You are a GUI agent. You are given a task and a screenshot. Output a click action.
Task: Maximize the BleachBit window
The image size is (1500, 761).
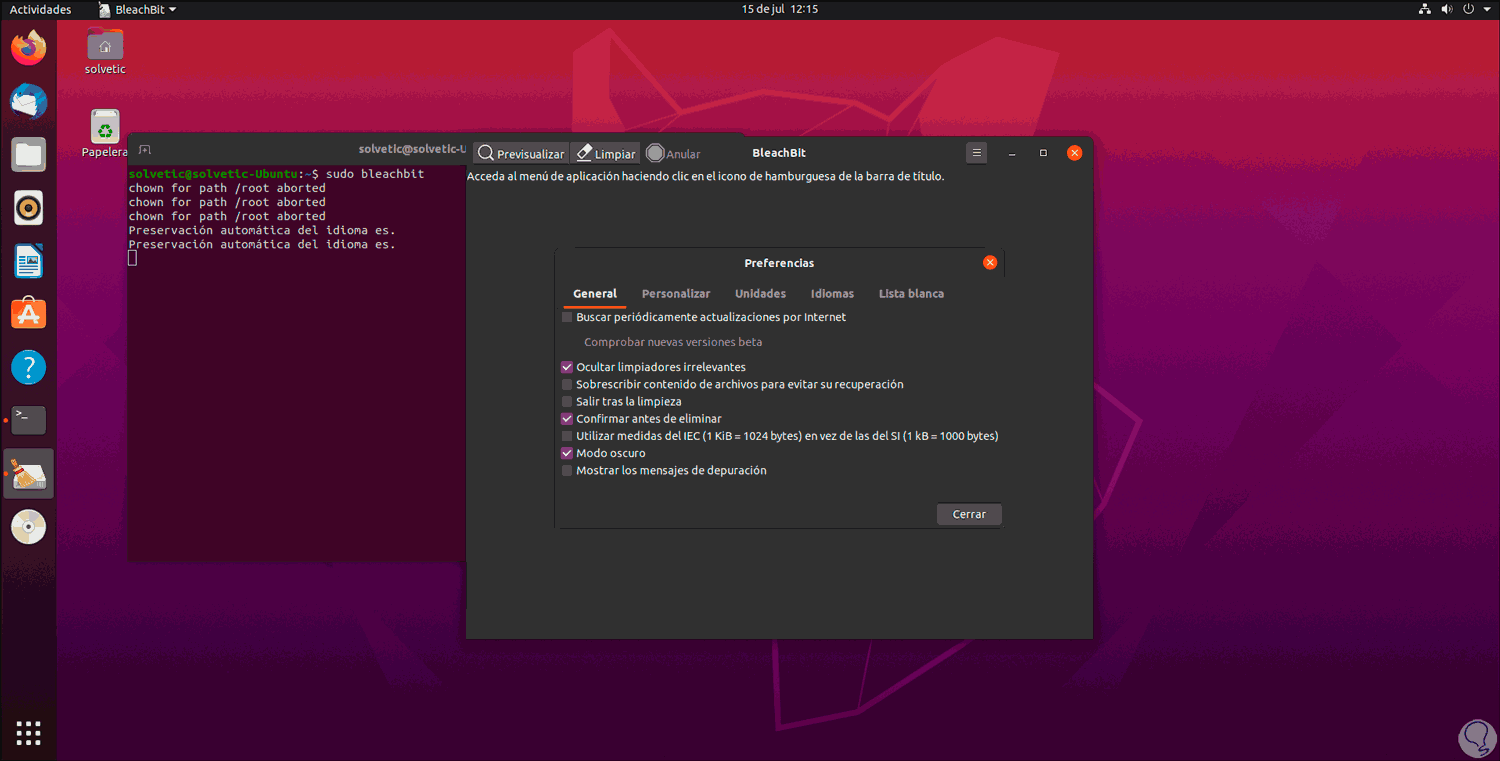(x=1043, y=153)
